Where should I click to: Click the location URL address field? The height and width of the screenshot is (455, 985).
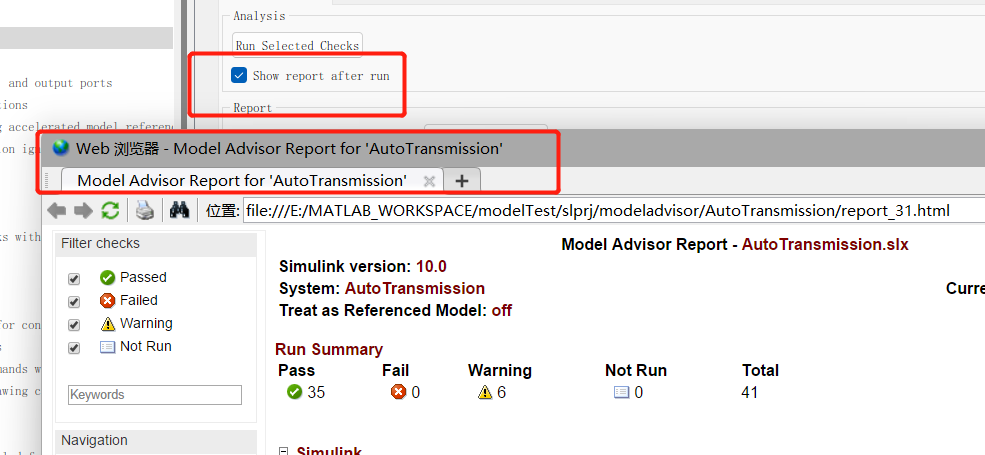pos(614,211)
